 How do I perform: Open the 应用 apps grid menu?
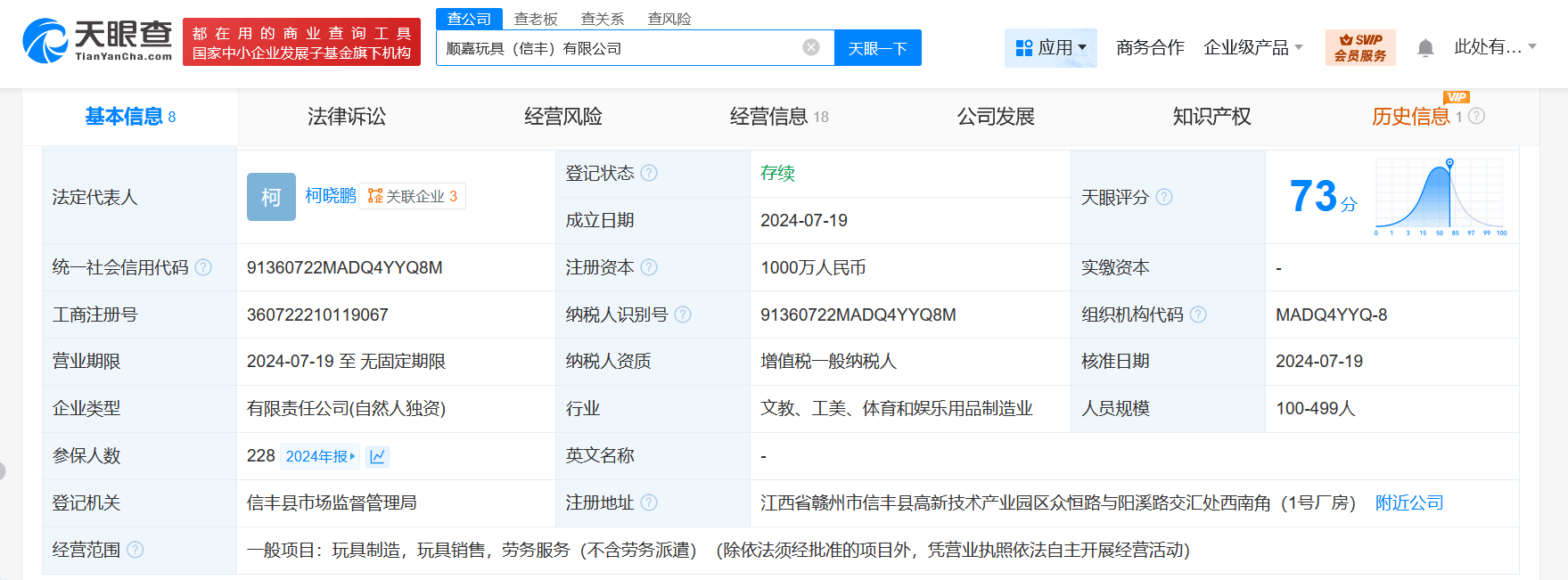1051,48
